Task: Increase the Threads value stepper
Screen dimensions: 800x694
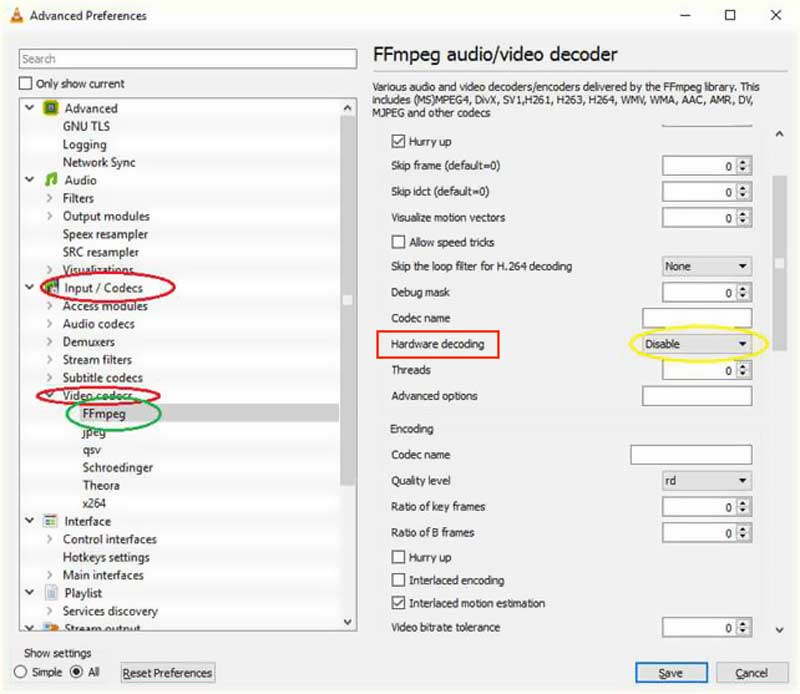Action: coord(743,366)
